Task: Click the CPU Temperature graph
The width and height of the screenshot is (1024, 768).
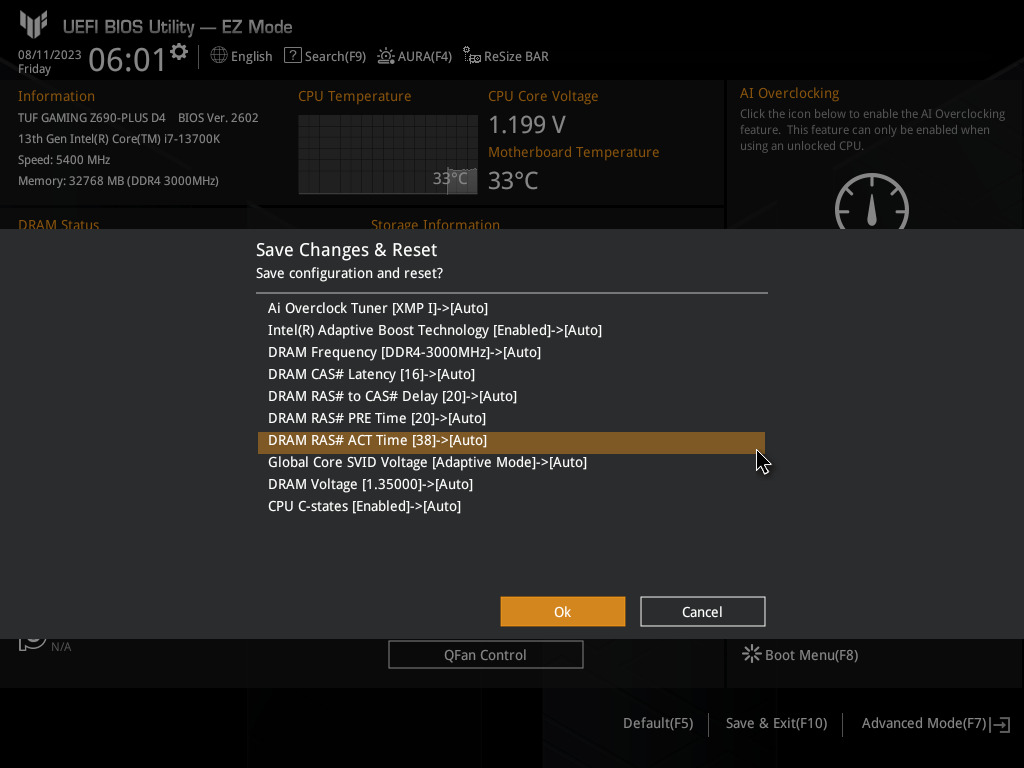Action: (x=388, y=155)
